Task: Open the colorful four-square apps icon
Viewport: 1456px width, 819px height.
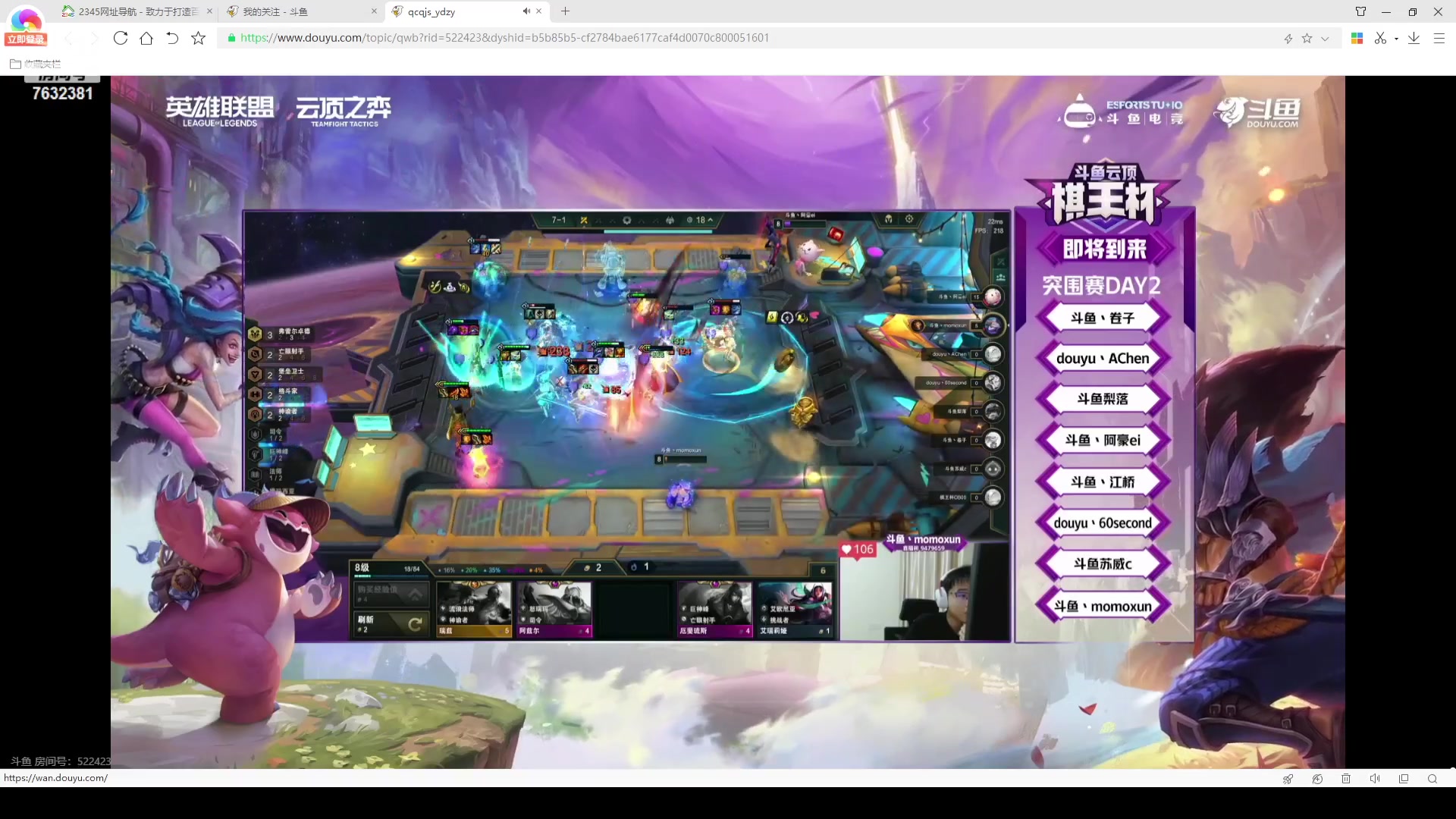Action: coord(1357,38)
